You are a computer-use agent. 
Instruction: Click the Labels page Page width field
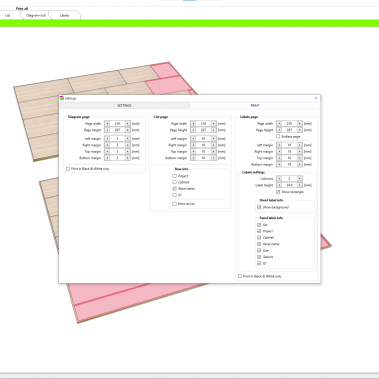(x=289, y=124)
